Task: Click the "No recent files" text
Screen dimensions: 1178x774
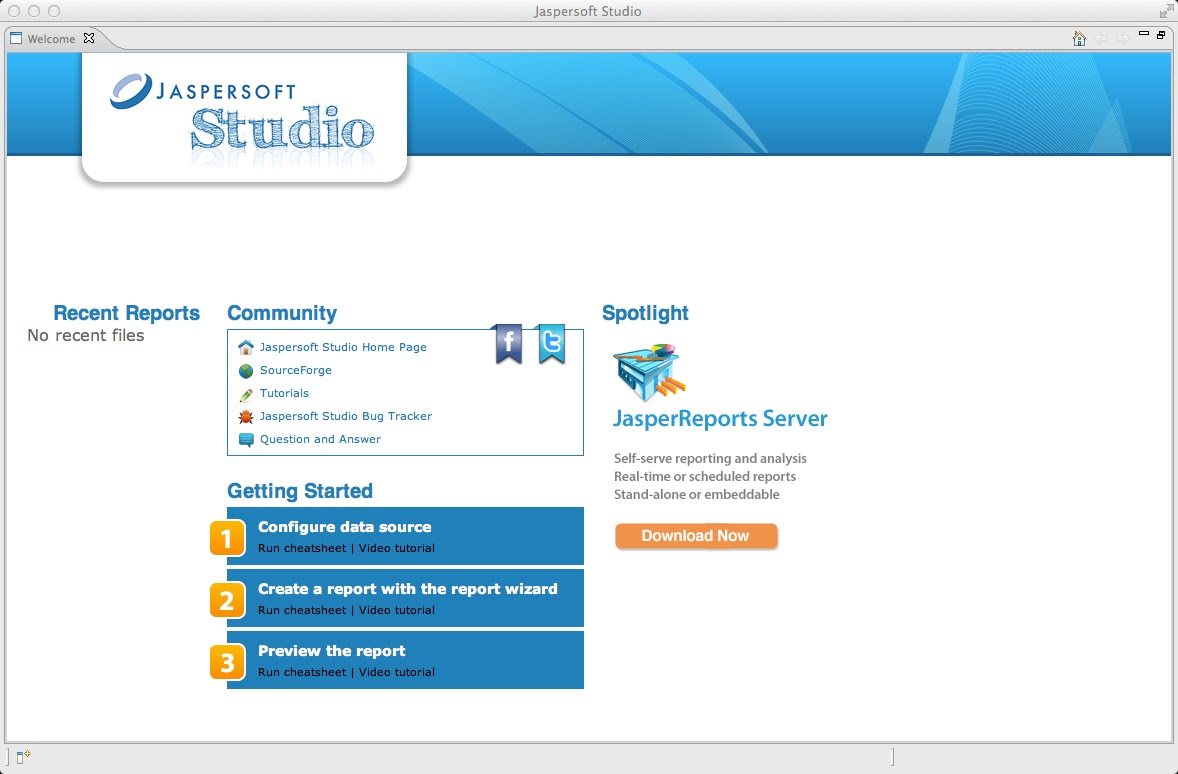Action: [x=86, y=335]
